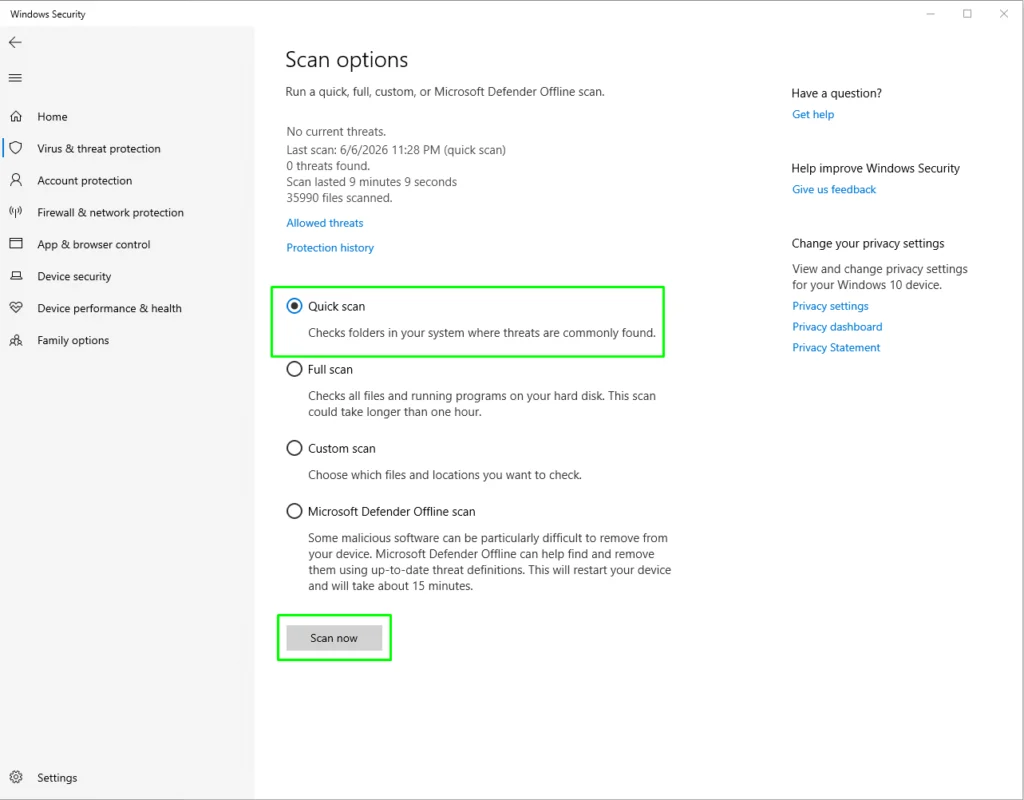This screenshot has height=800, width=1024.
Task: Click 'Scan lasted 9 minutes 9 seconds'
Action: tap(372, 182)
